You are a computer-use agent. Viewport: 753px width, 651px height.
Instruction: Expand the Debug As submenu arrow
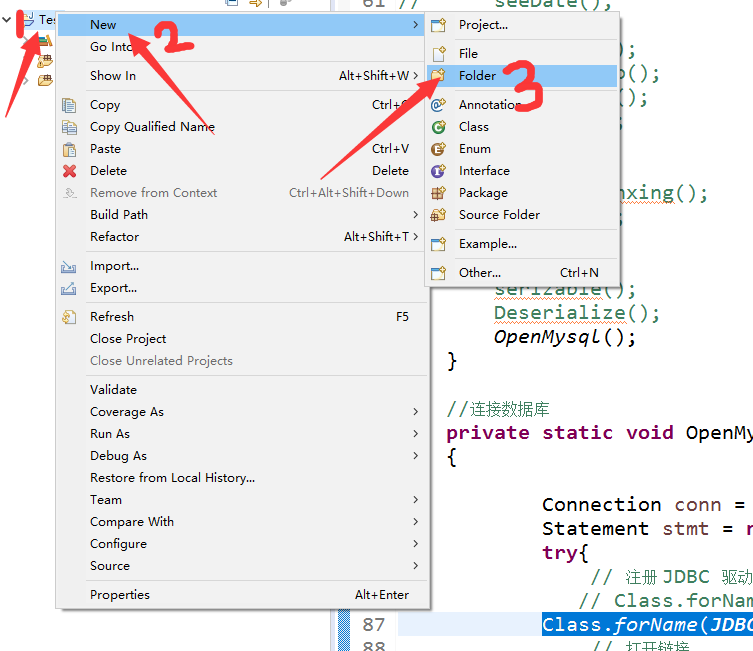415,456
